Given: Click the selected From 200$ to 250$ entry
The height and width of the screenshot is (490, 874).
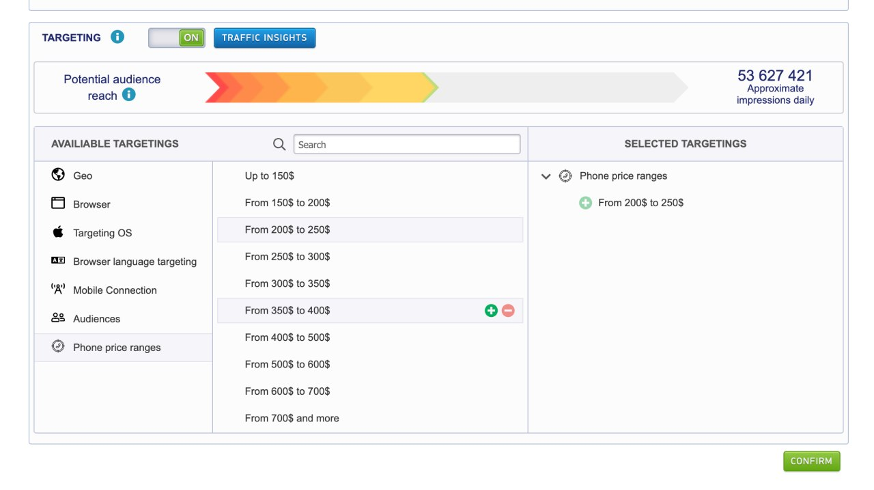Looking at the screenshot, I should pos(640,203).
